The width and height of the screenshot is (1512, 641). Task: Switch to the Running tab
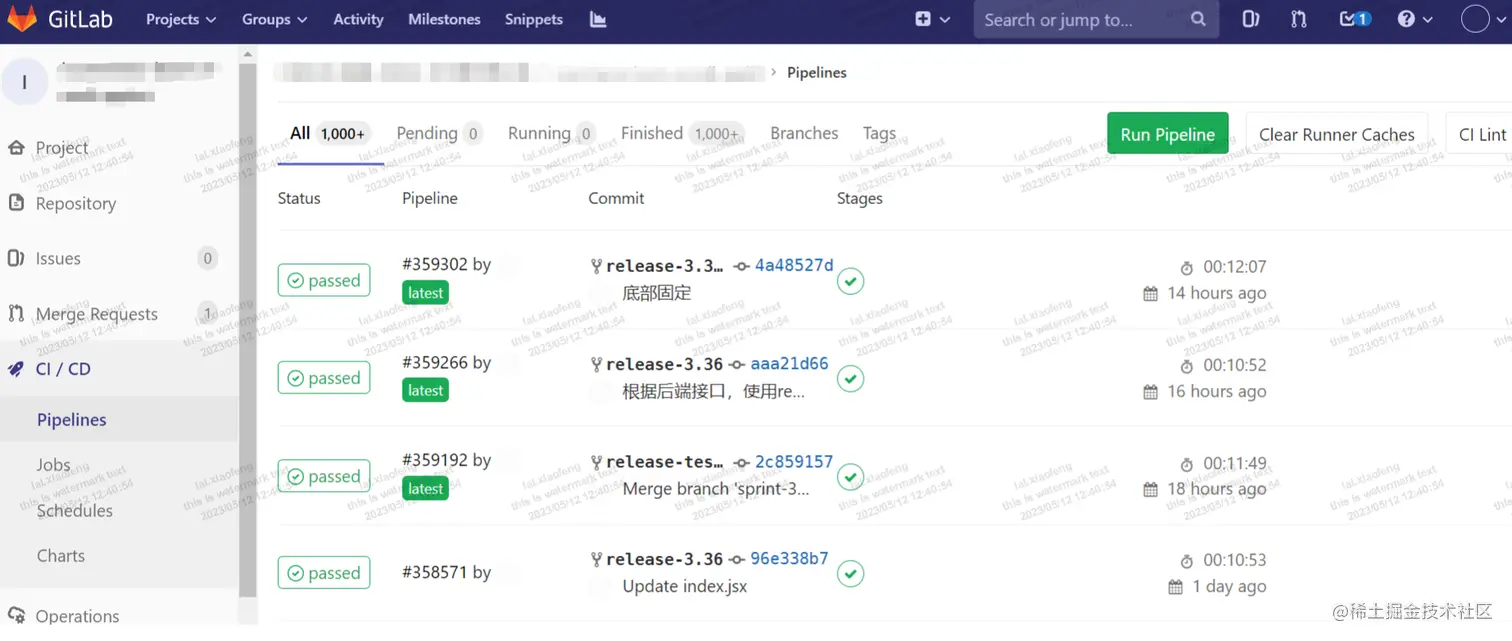(x=552, y=133)
